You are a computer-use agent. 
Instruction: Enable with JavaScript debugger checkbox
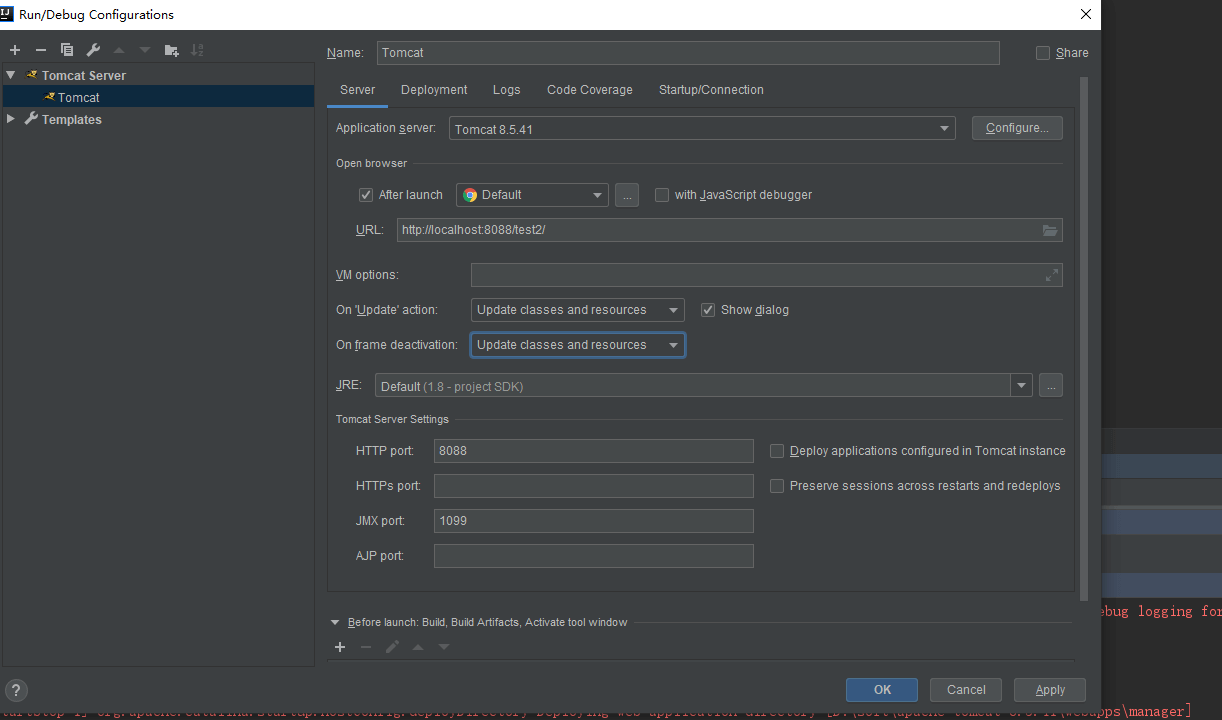[662, 195]
